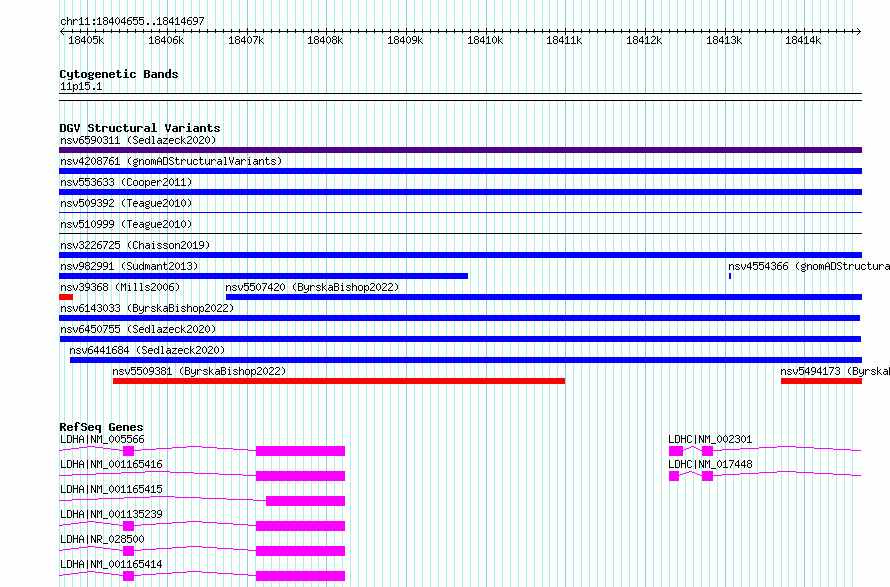Click the chr11:18404655..18414697 coordinate label

[x=132, y=21]
